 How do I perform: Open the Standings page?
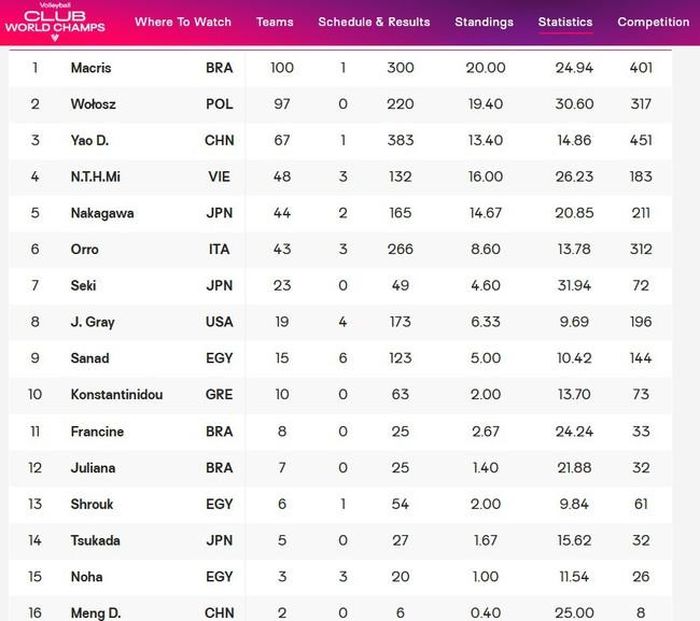(484, 22)
